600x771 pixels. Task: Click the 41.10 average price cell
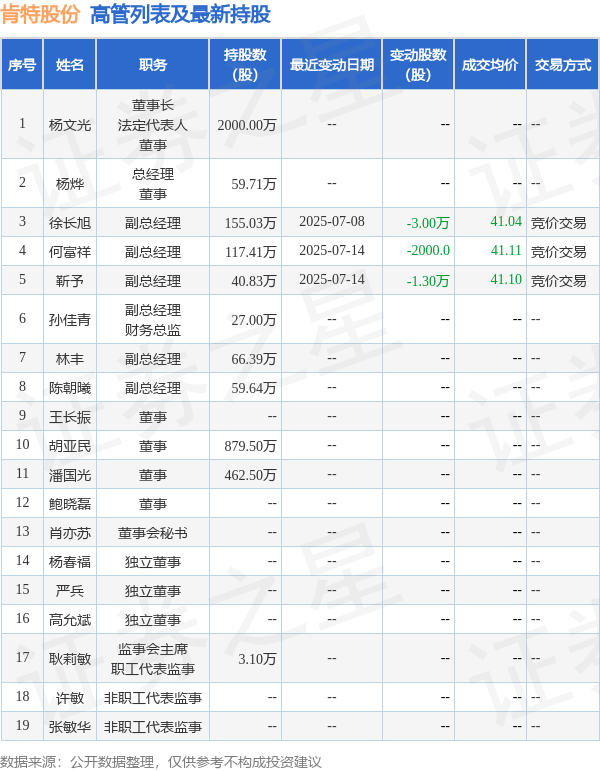tap(506, 280)
